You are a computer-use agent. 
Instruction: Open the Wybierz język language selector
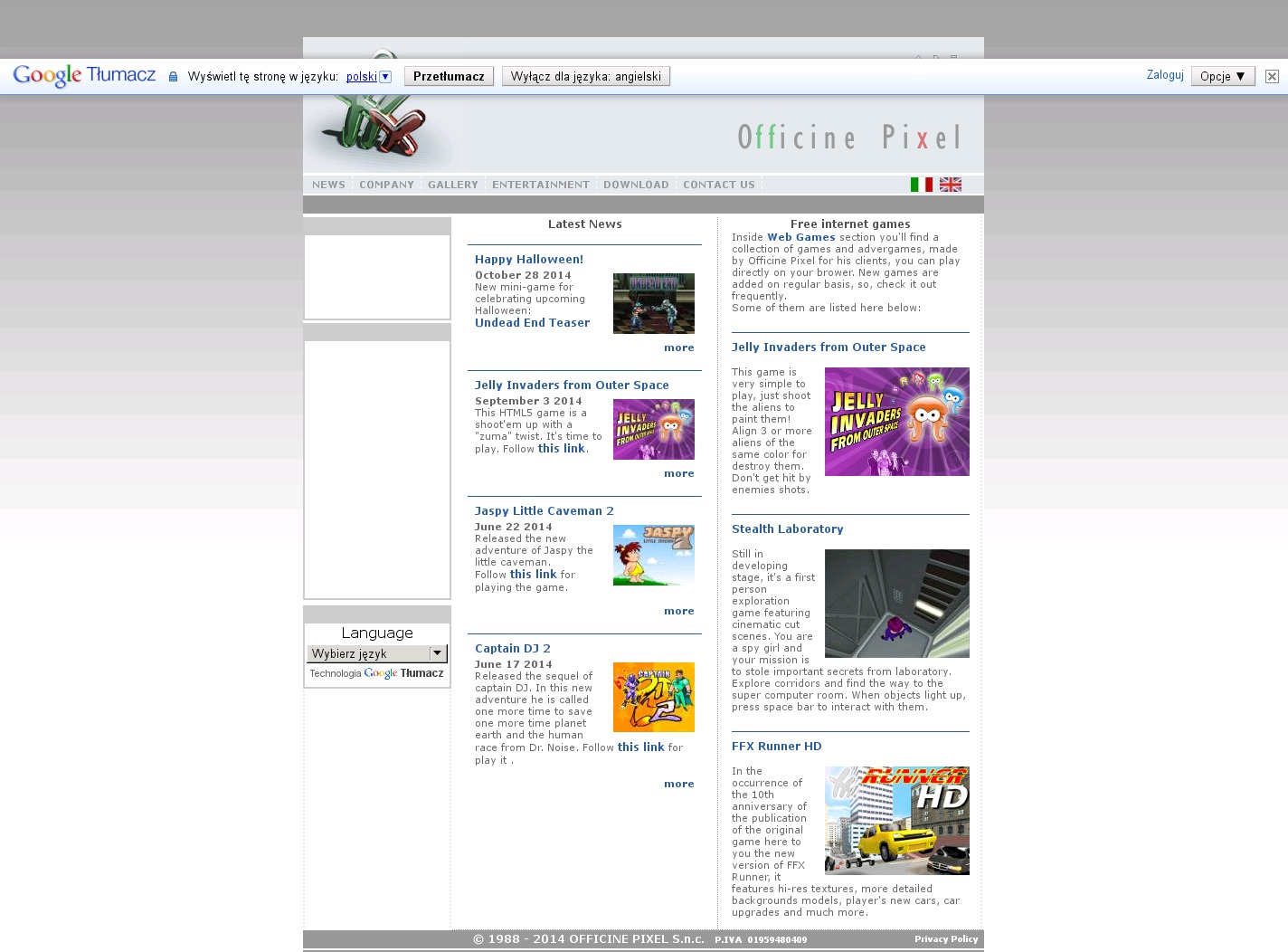376,653
